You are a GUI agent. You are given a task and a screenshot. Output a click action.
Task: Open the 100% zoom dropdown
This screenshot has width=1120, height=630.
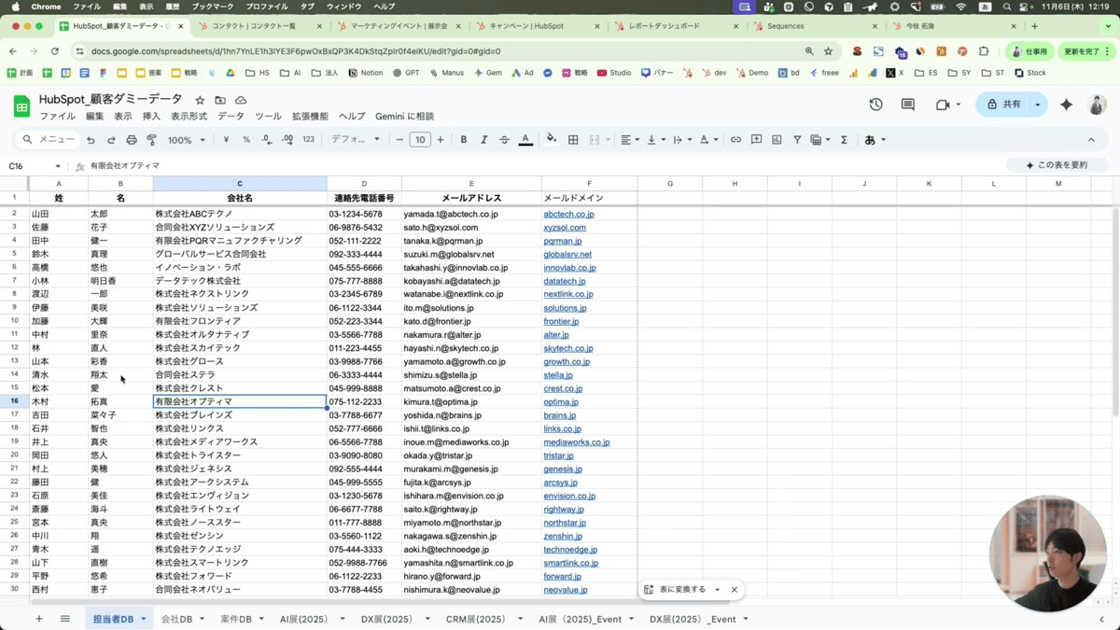click(186, 140)
